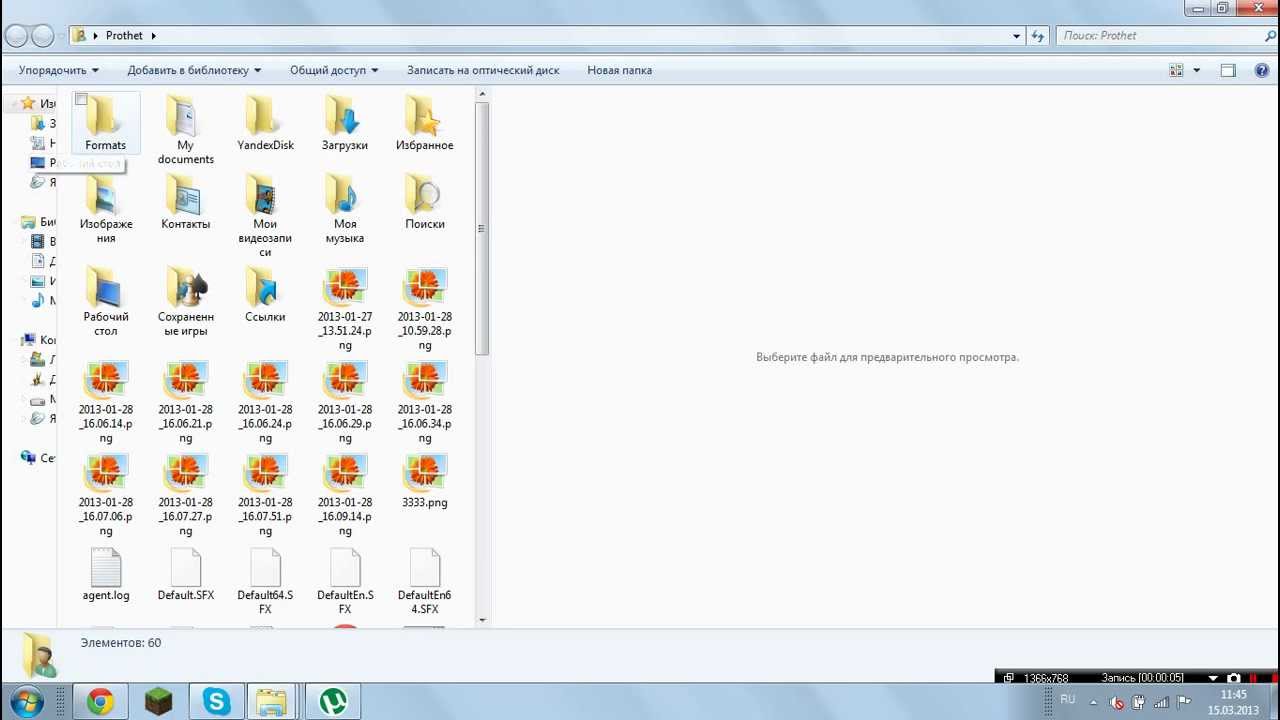
Task: Select image 2013-01-28_16.09.14.png
Action: (345, 495)
